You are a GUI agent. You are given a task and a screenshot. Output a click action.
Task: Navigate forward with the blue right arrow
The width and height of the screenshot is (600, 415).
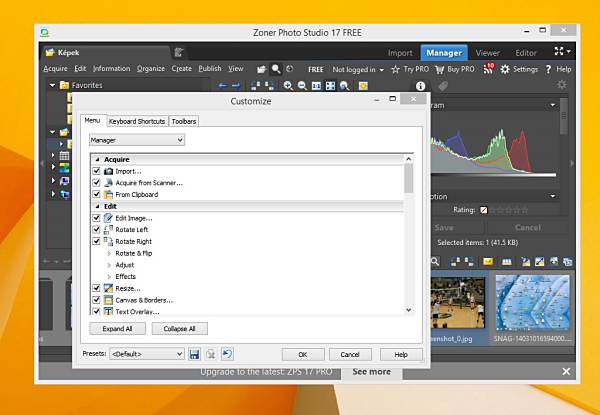point(236,86)
